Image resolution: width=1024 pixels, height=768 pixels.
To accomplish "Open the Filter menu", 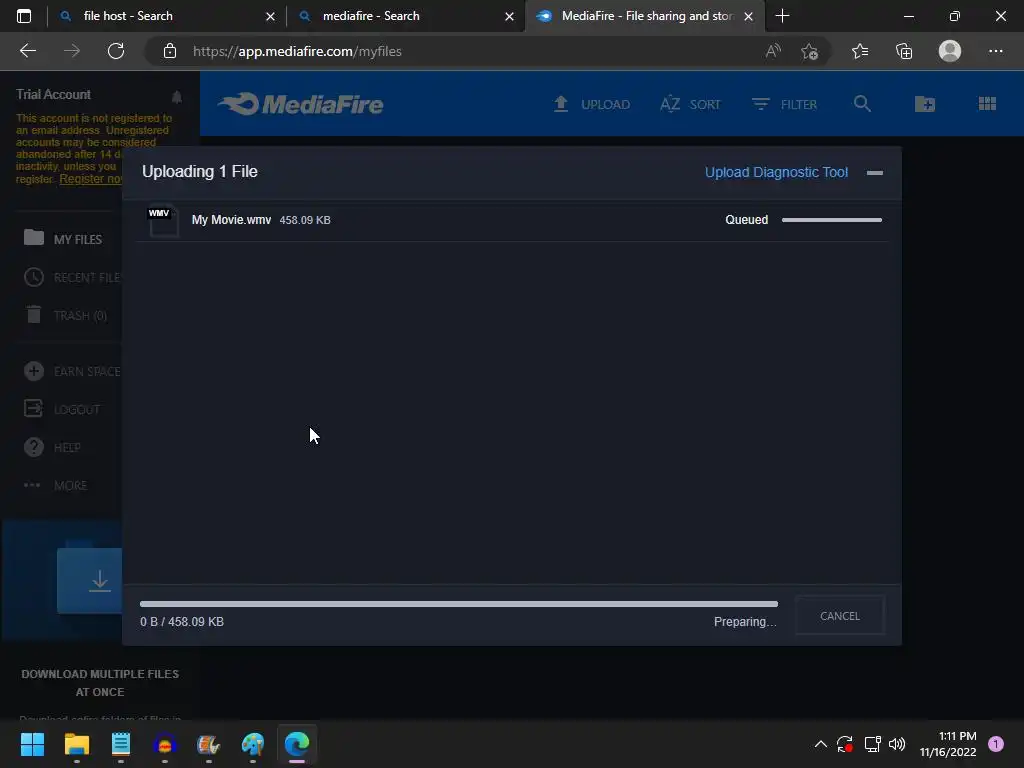I will pyautogui.click(x=784, y=104).
